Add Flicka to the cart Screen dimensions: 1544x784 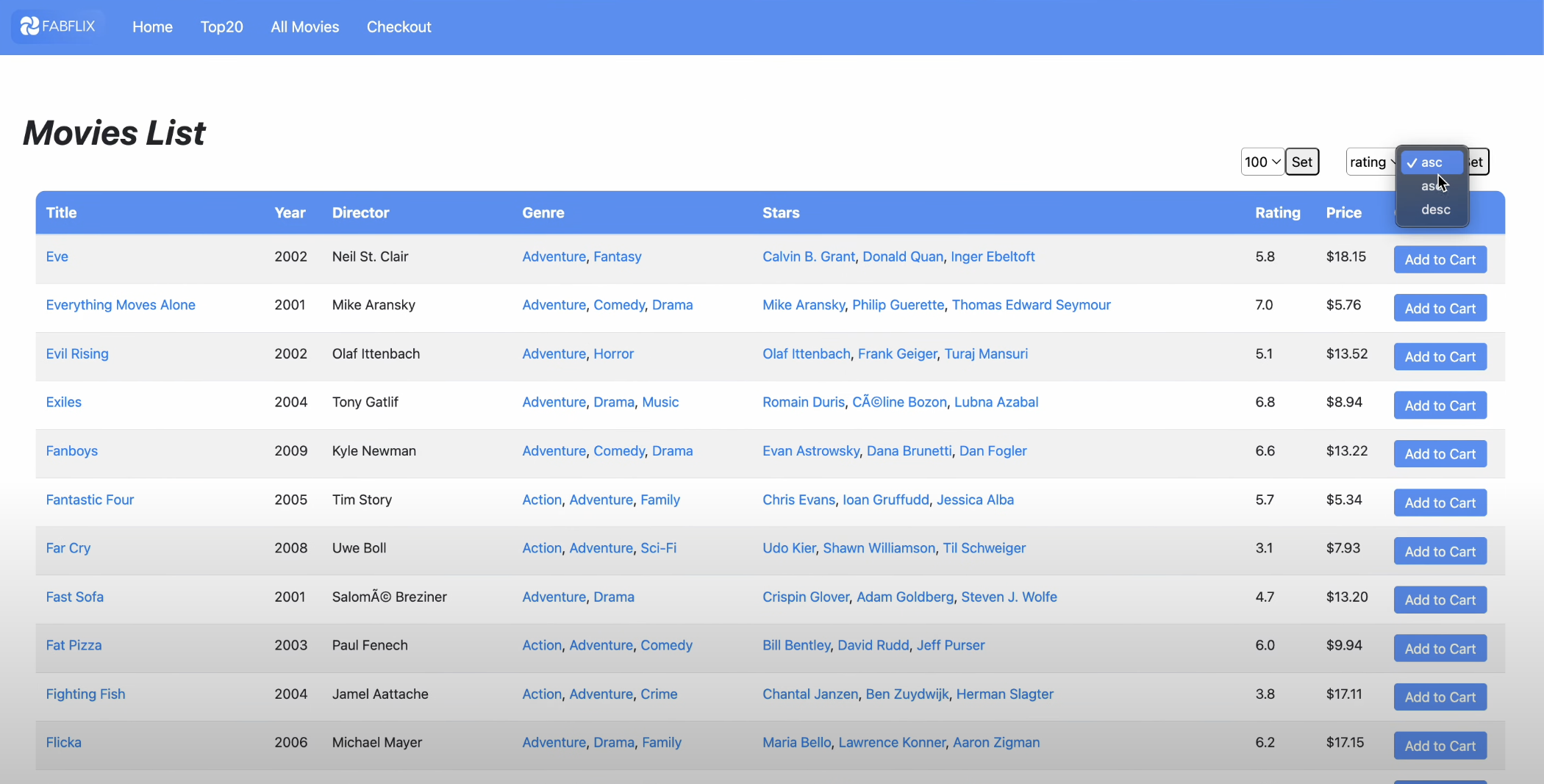coord(1440,745)
